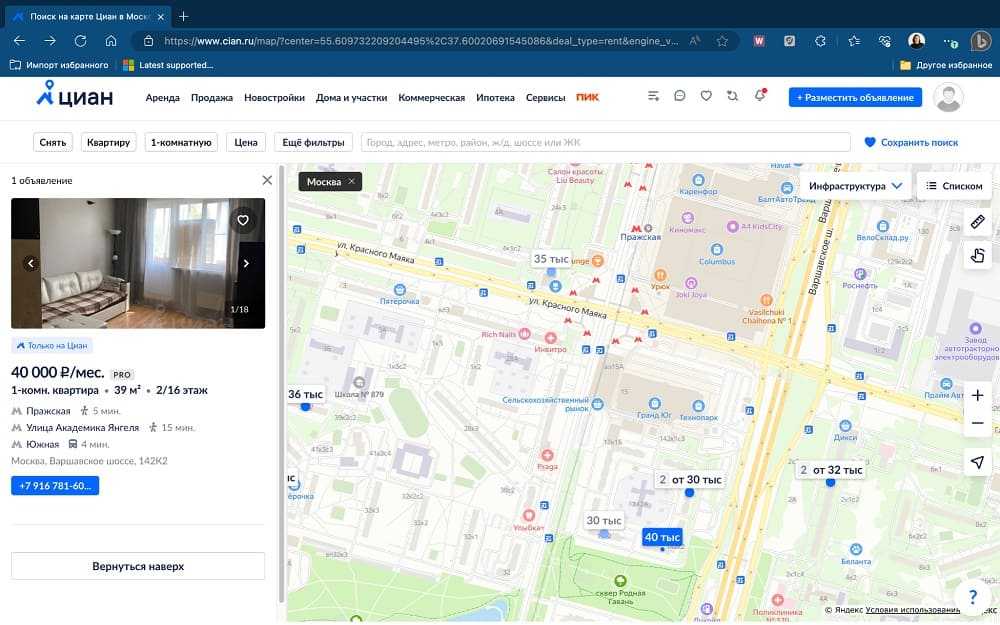Expand the Инфраструктура dropdown
Viewport: 1000px width, 625px height.
point(855,186)
